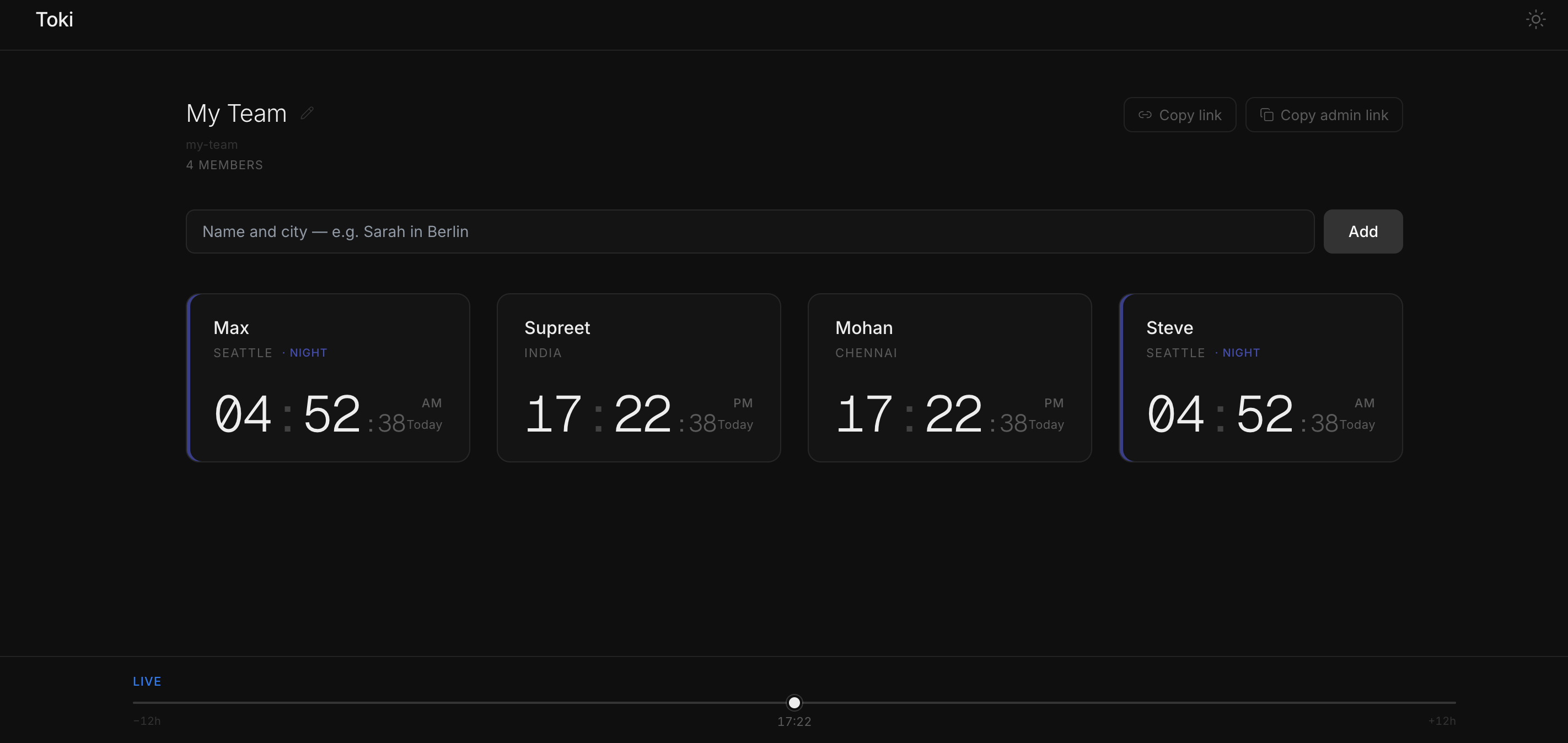Select Max's Seattle time card
This screenshot has width=1568, height=743.
[x=328, y=377]
